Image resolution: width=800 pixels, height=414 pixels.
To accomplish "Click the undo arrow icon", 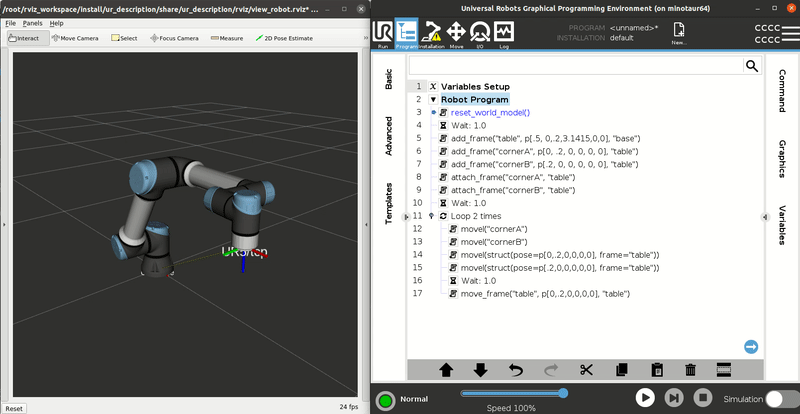I will 516,369.
